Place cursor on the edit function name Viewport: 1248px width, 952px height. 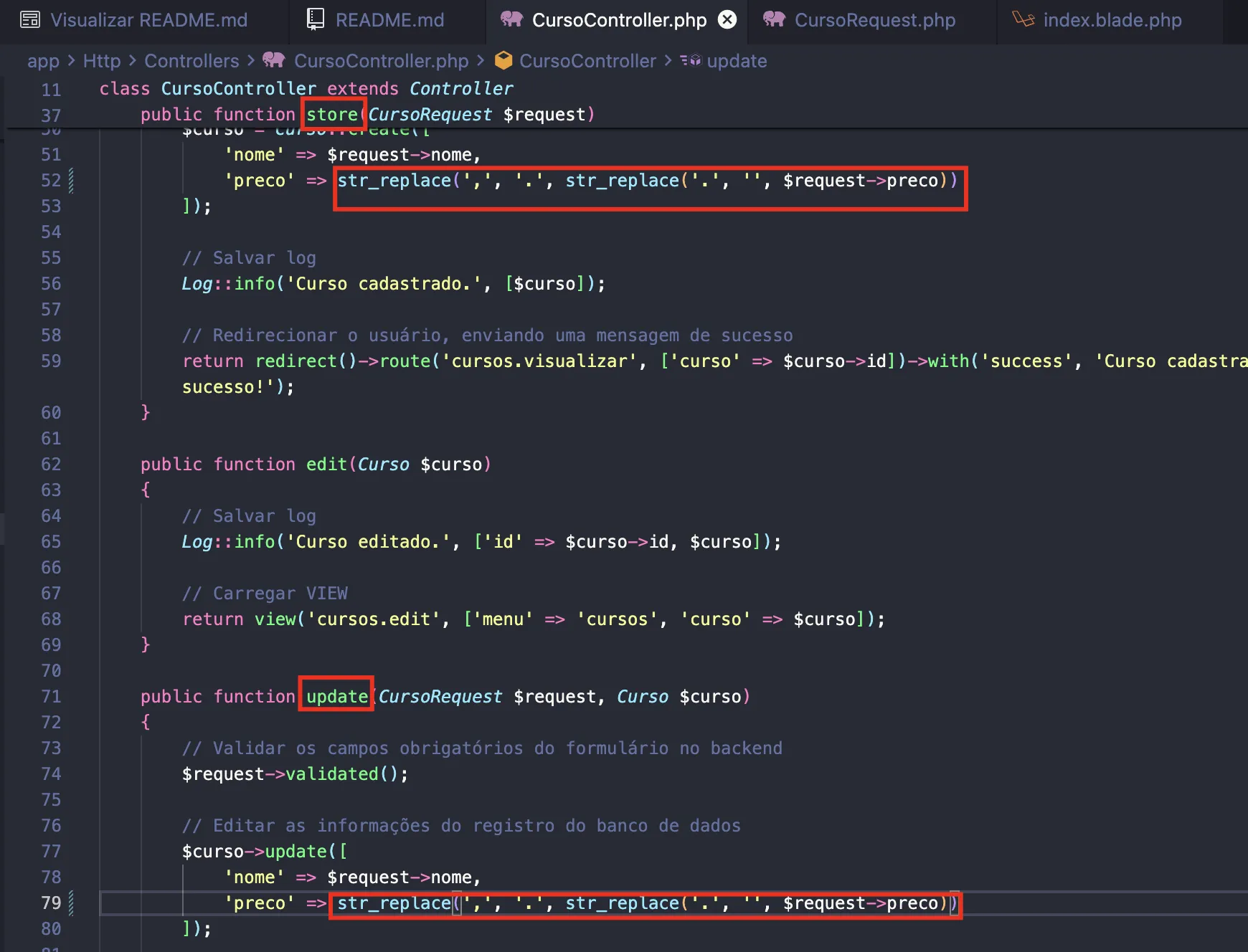coord(326,465)
